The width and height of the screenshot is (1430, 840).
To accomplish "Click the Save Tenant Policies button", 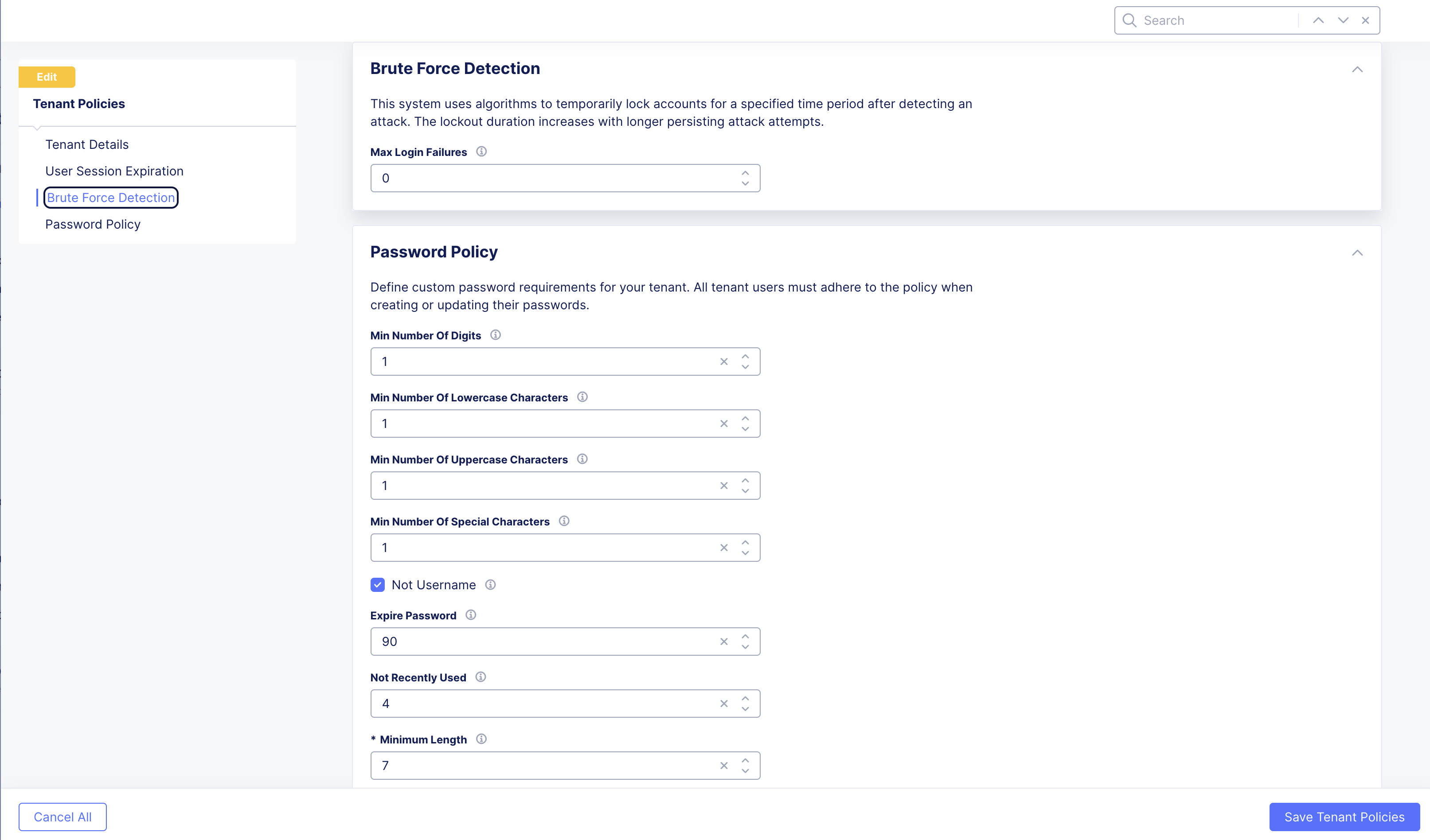I will coord(1344,817).
